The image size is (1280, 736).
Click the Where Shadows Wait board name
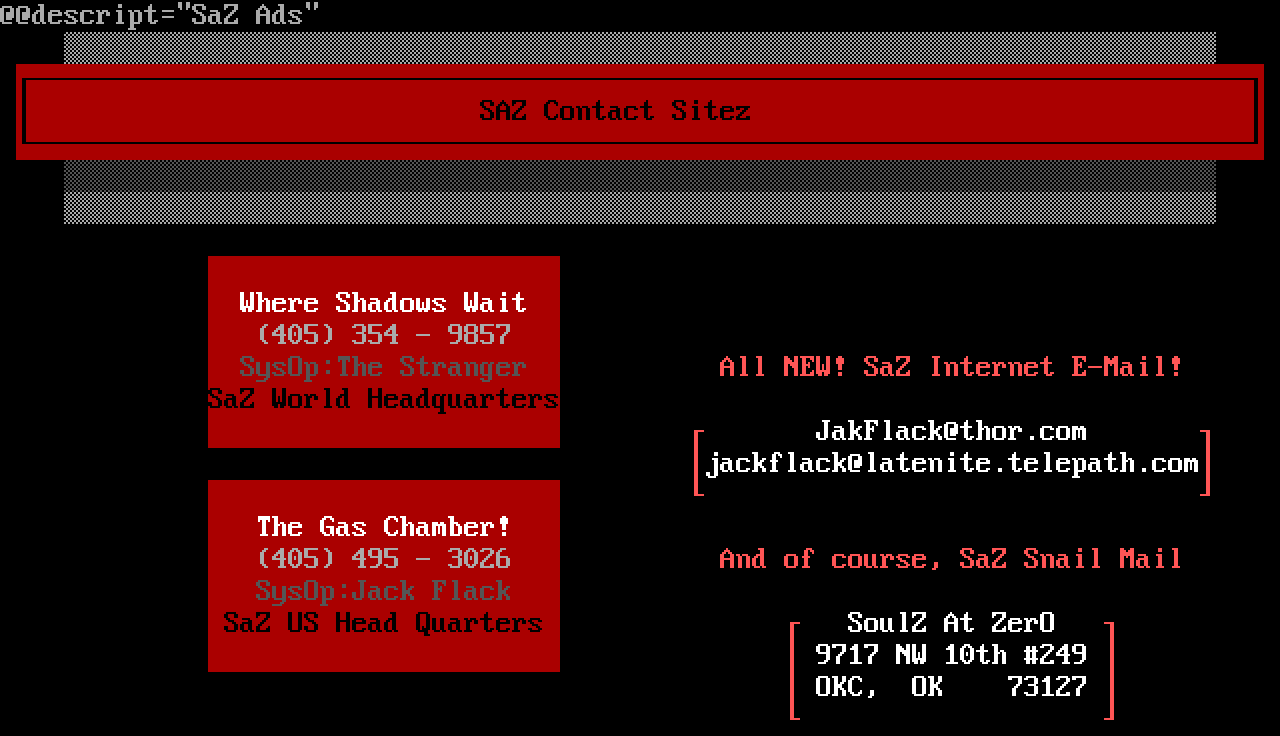coord(382,303)
